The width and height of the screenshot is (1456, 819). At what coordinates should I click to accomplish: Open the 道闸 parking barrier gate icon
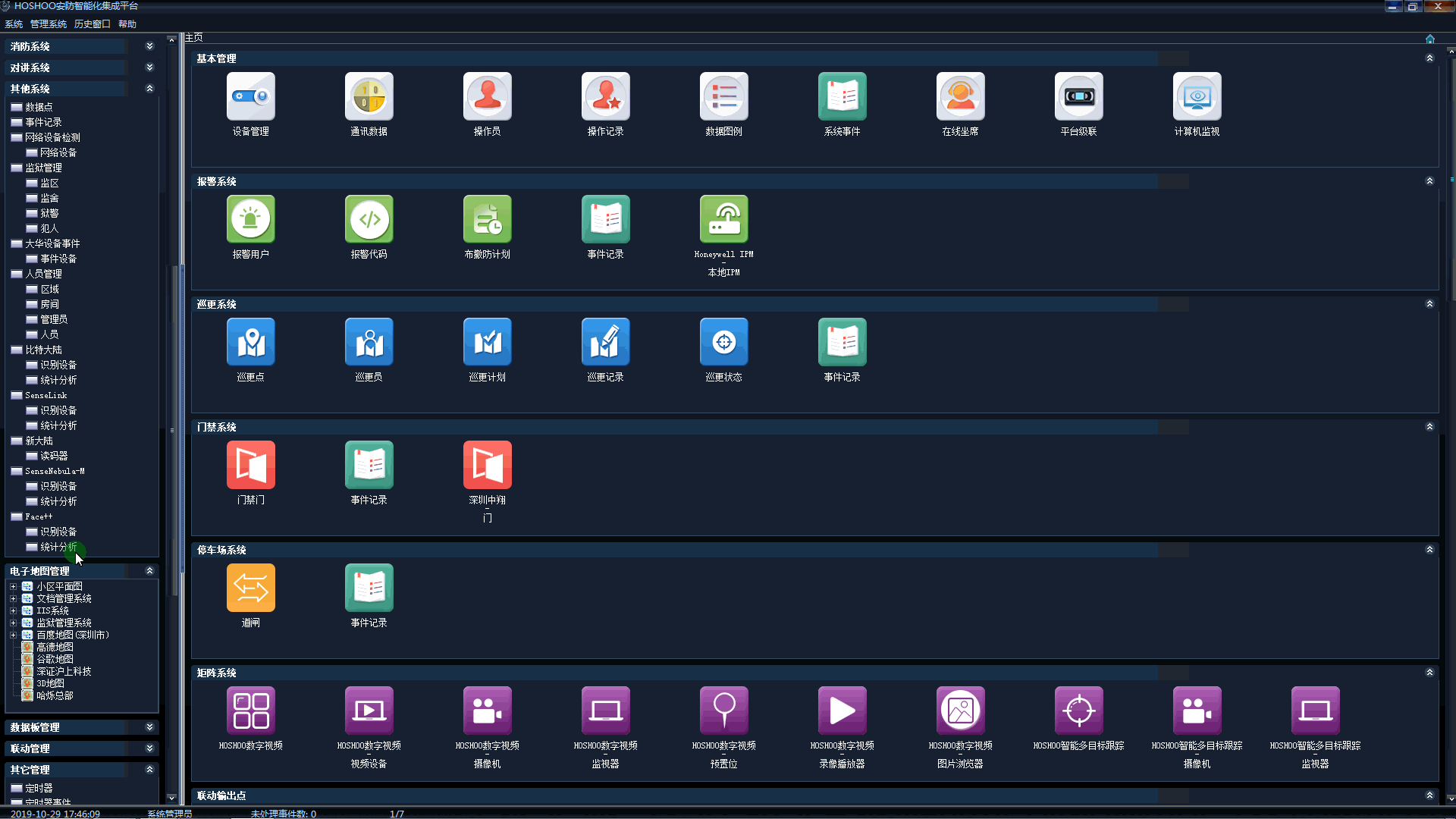pyautogui.click(x=250, y=588)
